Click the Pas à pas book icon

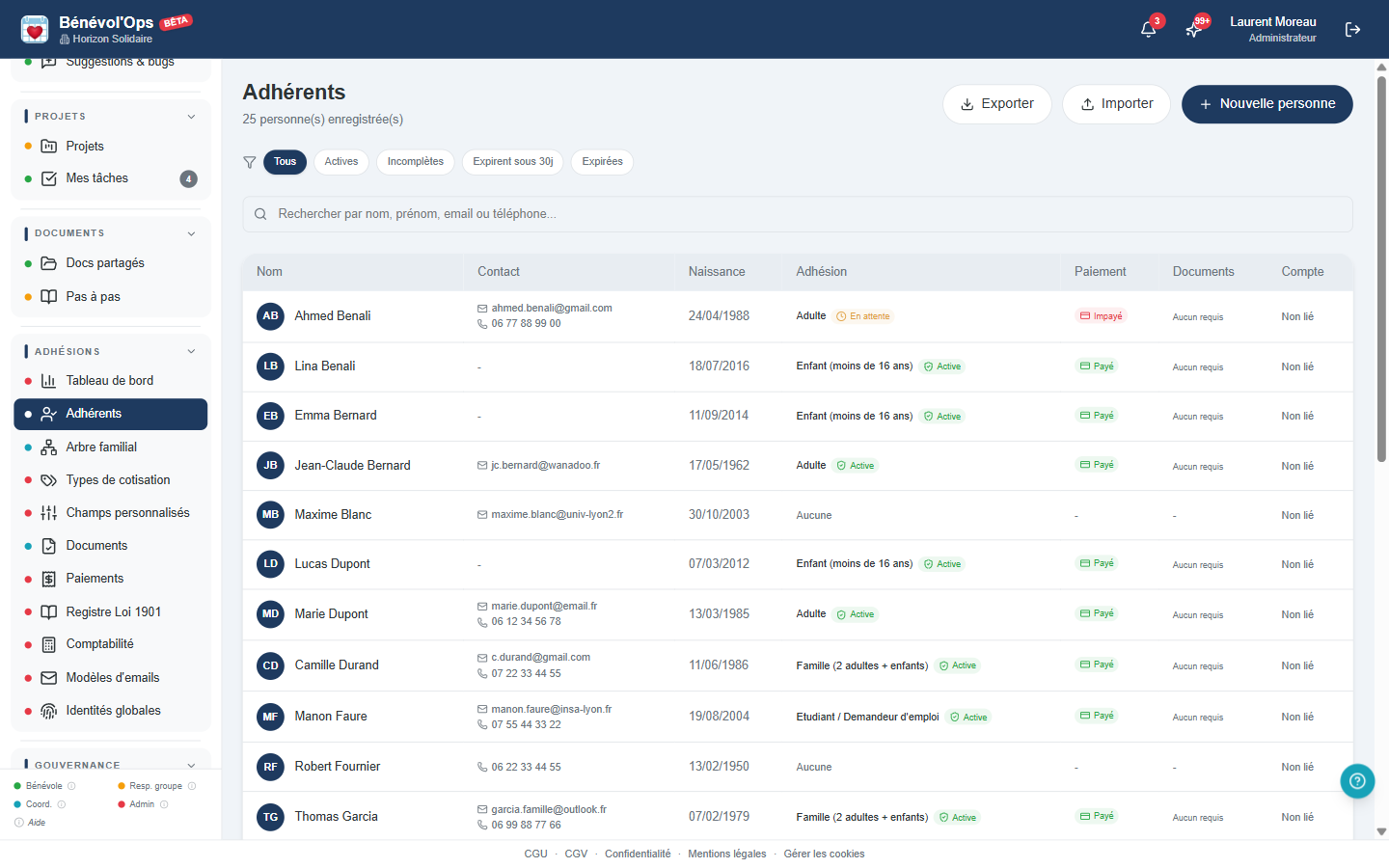49,296
